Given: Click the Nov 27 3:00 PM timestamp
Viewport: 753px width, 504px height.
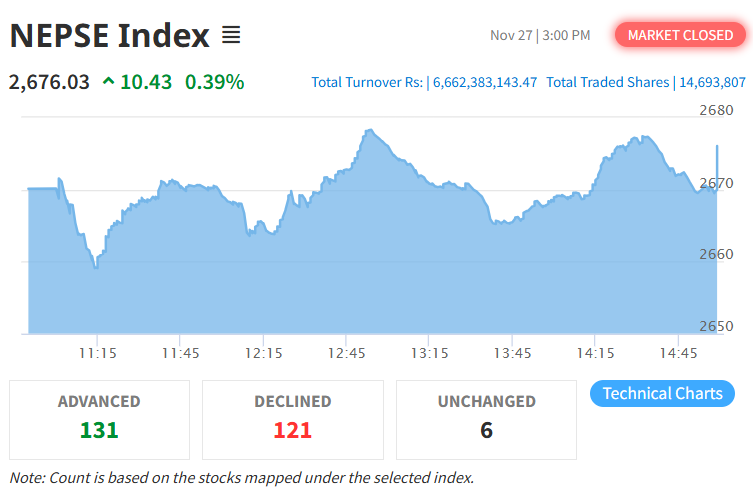Looking at the screenshot, I should tap(540, 35).
